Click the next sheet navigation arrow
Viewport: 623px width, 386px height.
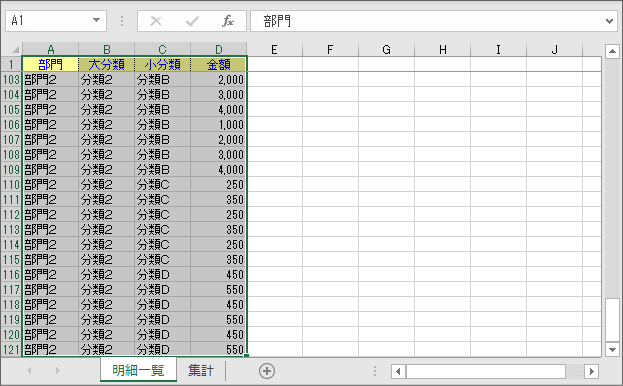[58, 371]
